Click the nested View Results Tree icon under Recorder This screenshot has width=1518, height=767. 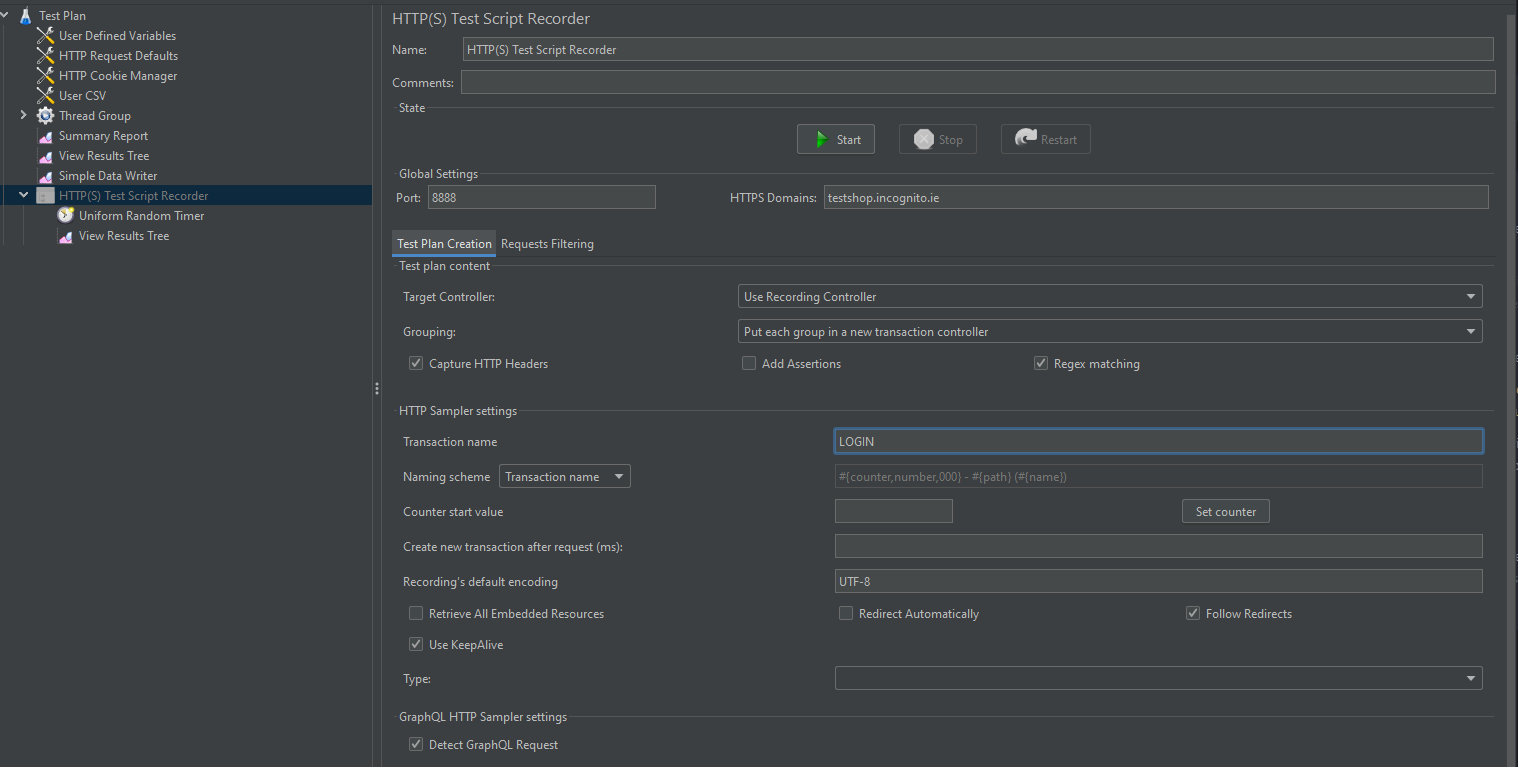65,236
